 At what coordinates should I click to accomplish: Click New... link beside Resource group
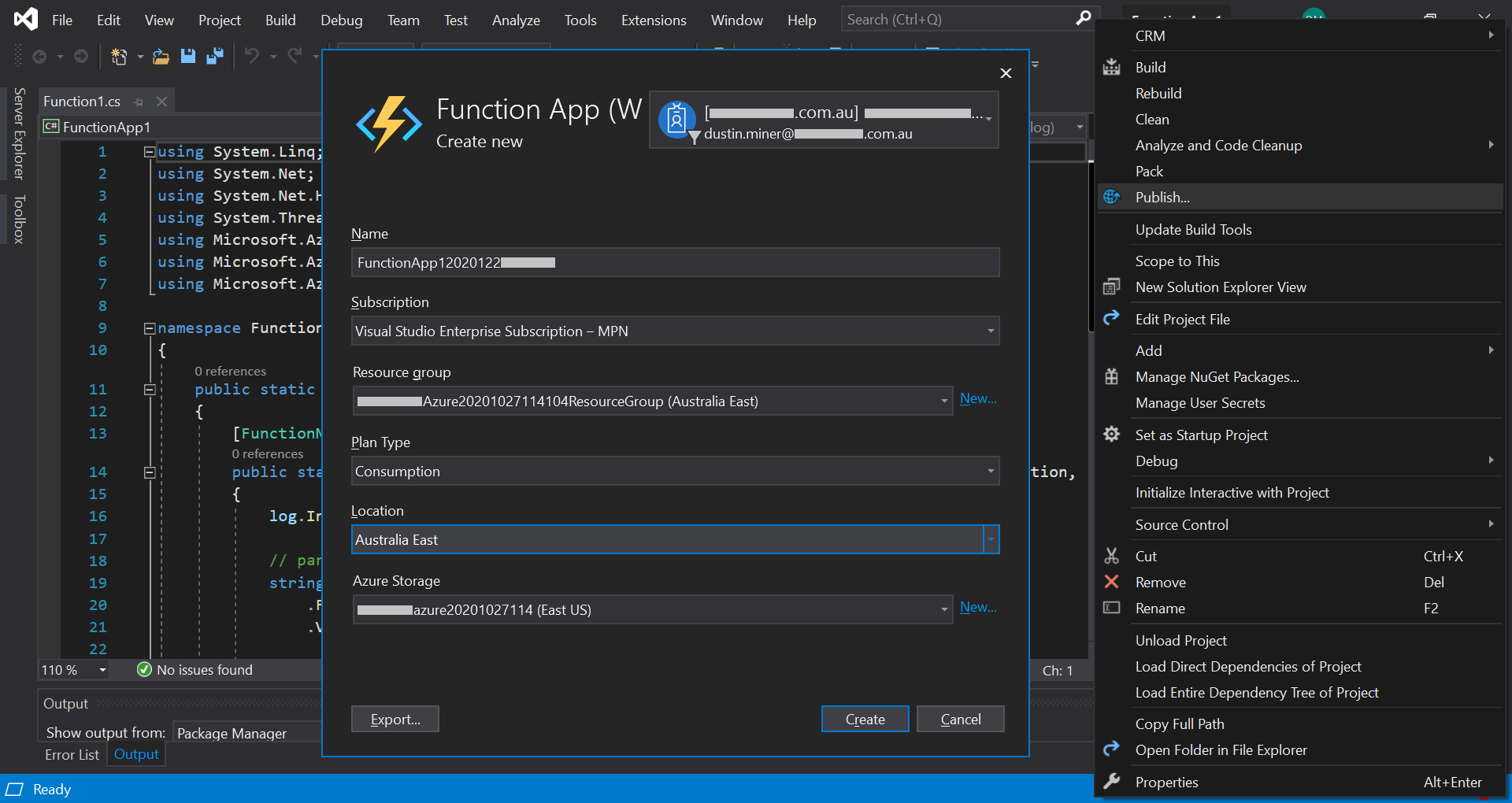pyautogui.click(x=978, y=398)
